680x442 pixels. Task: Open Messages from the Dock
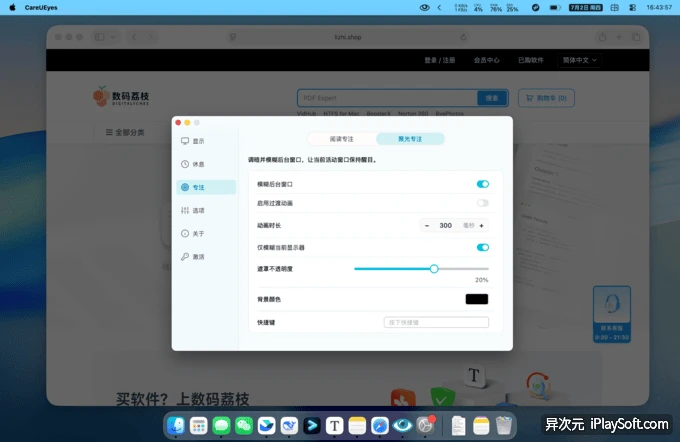tap(221, 426)
